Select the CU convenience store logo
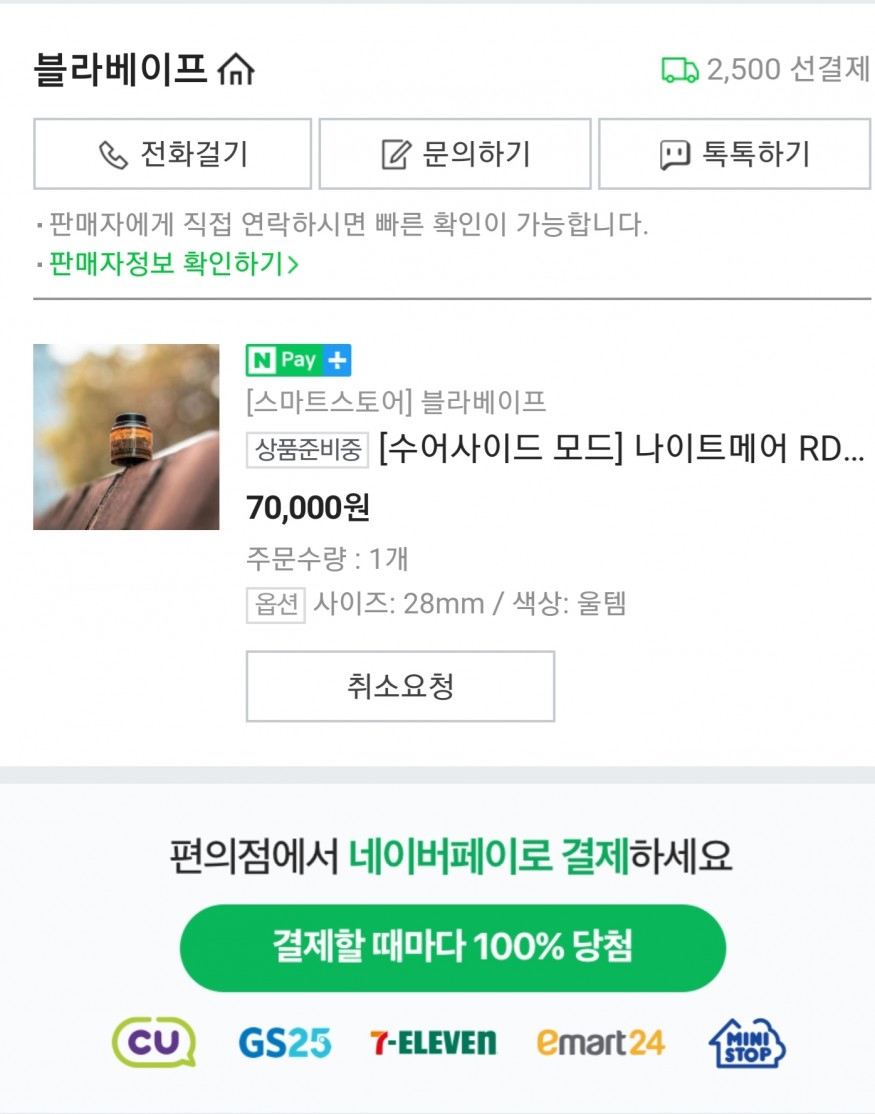 [154, 1042]
